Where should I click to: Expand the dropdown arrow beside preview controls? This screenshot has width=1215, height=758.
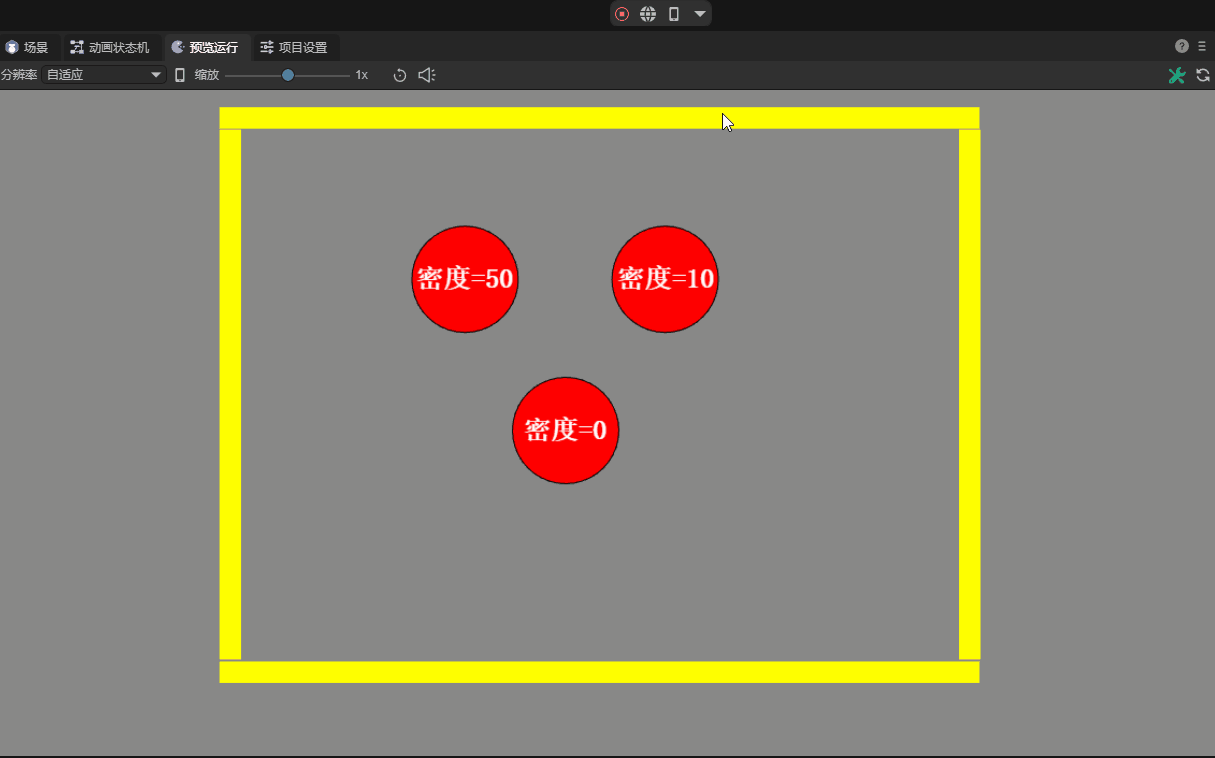pyautogui.click(x=700, y=14)
